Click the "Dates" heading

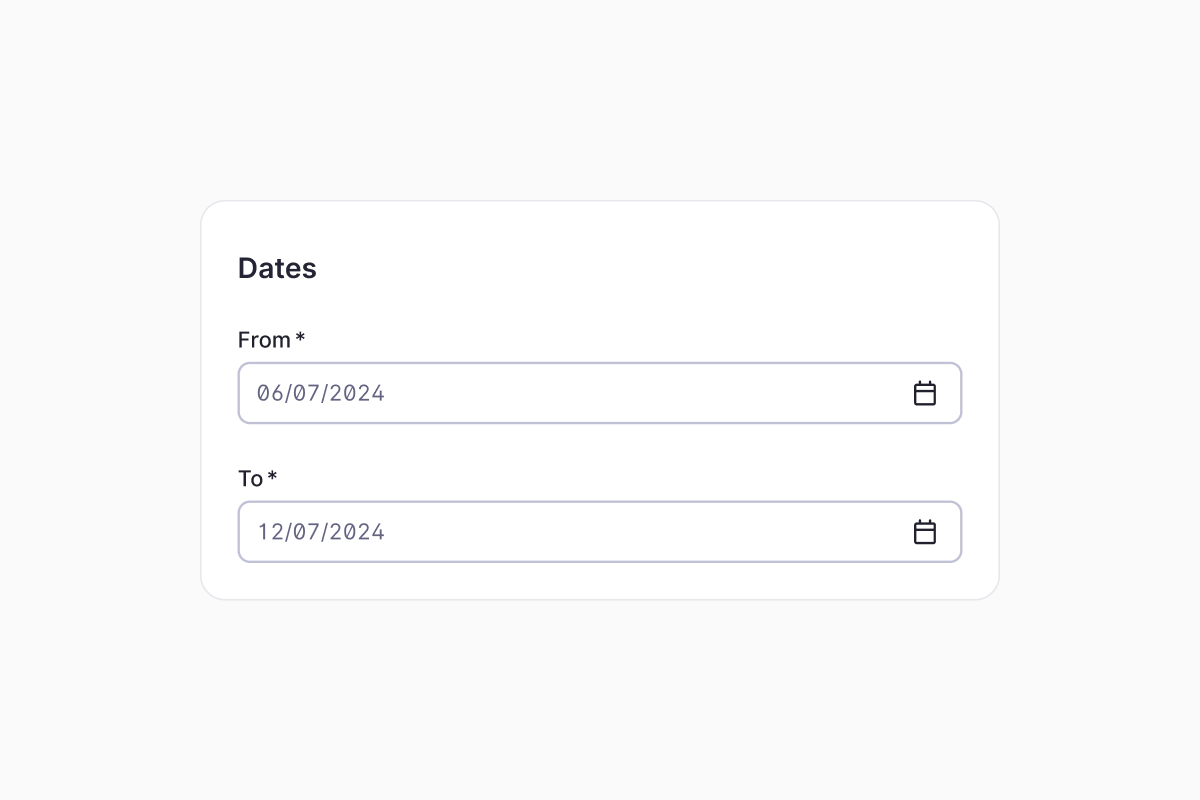tap(277, 268)
